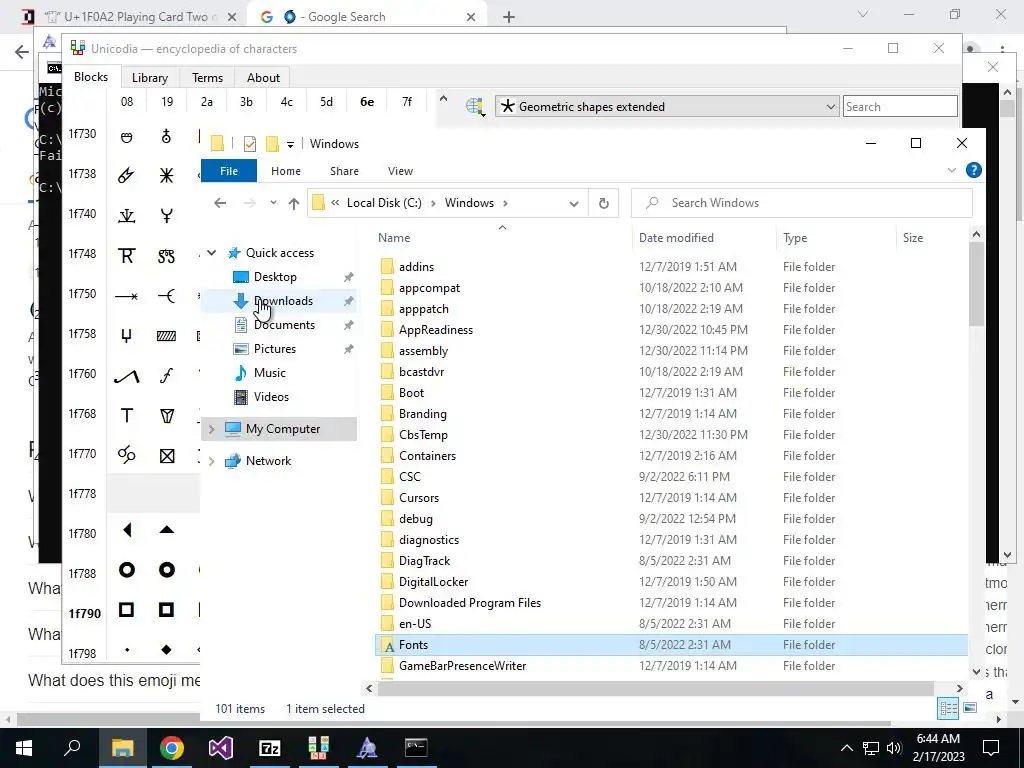Navigate back in File Explorer
Screen dimensions: 1024x768
click(220, 203)
